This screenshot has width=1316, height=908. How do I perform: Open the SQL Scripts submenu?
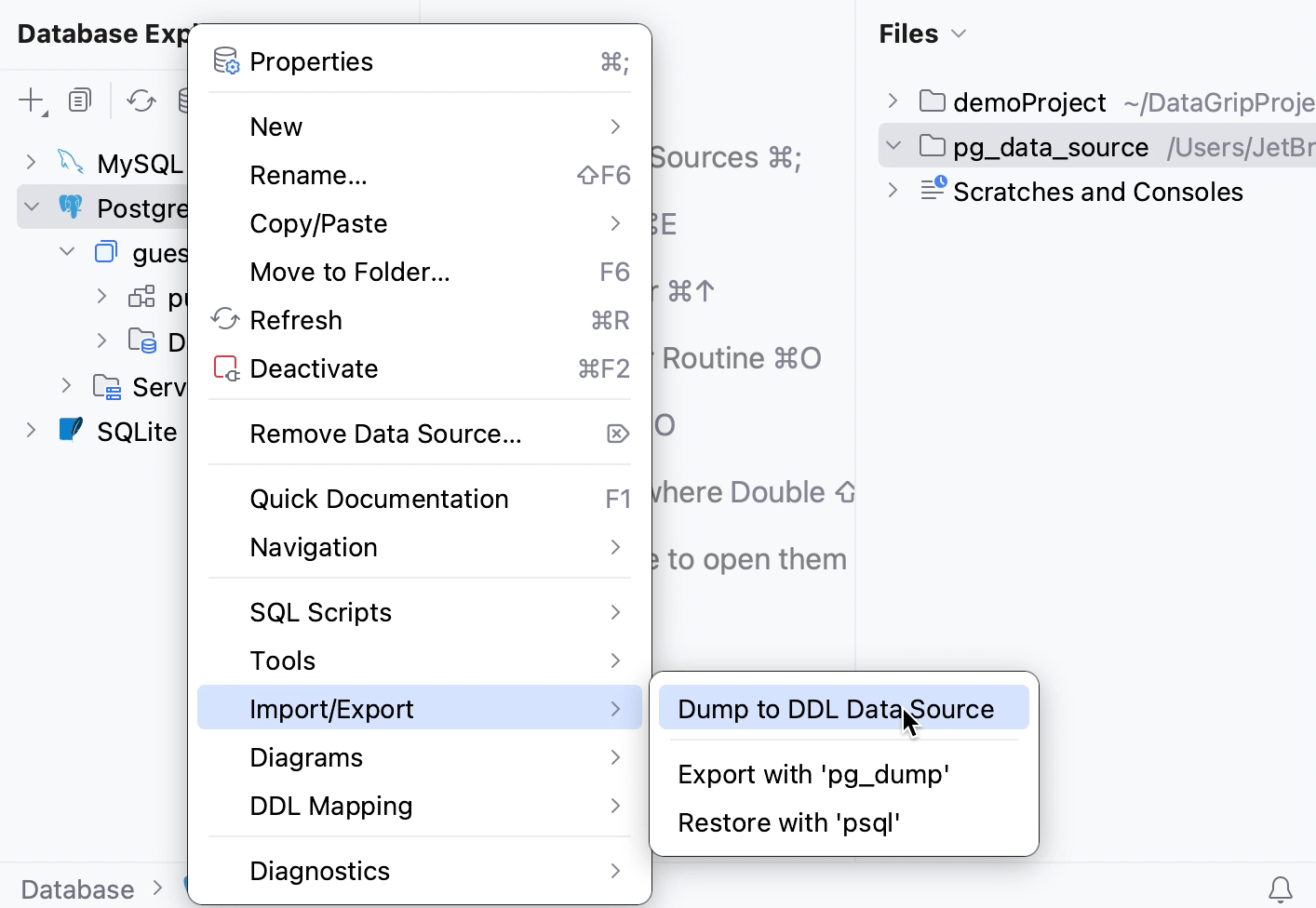[x=420, y=612]
